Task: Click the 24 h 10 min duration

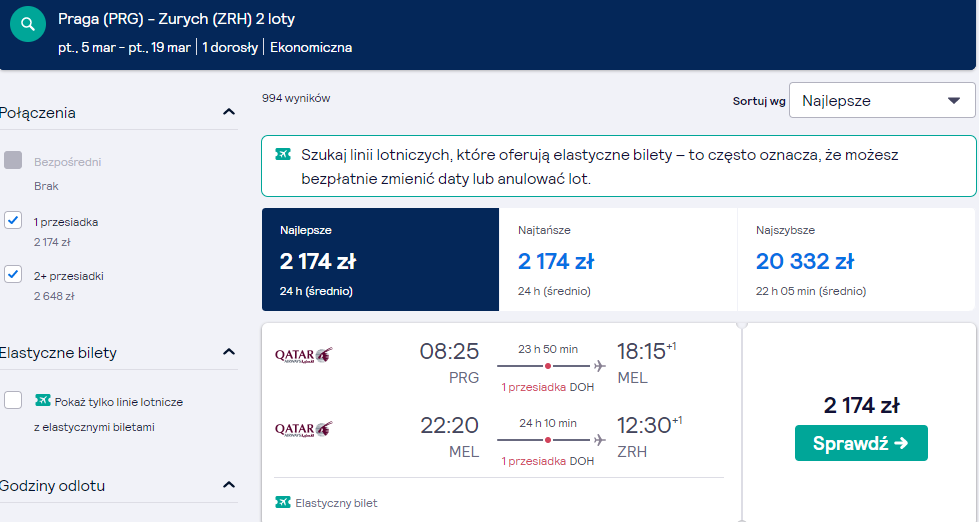Action: (x=548, y=423)
